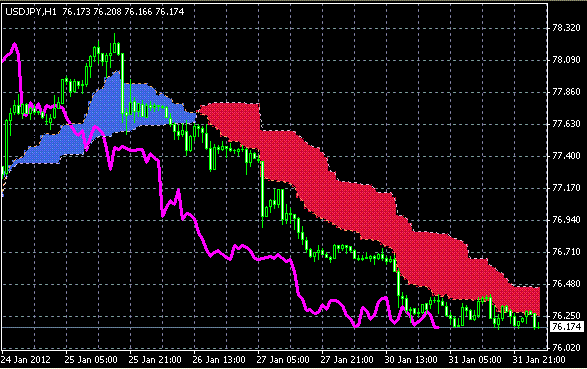Screen dimensions: 587x369
Task: Click the 77.170 price scale value
Action: [566, 187]
